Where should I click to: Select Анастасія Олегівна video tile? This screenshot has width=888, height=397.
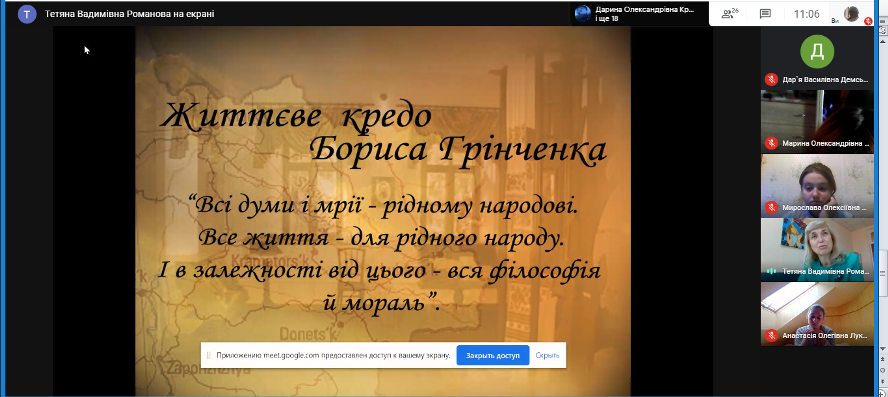[x=817, y=314]
